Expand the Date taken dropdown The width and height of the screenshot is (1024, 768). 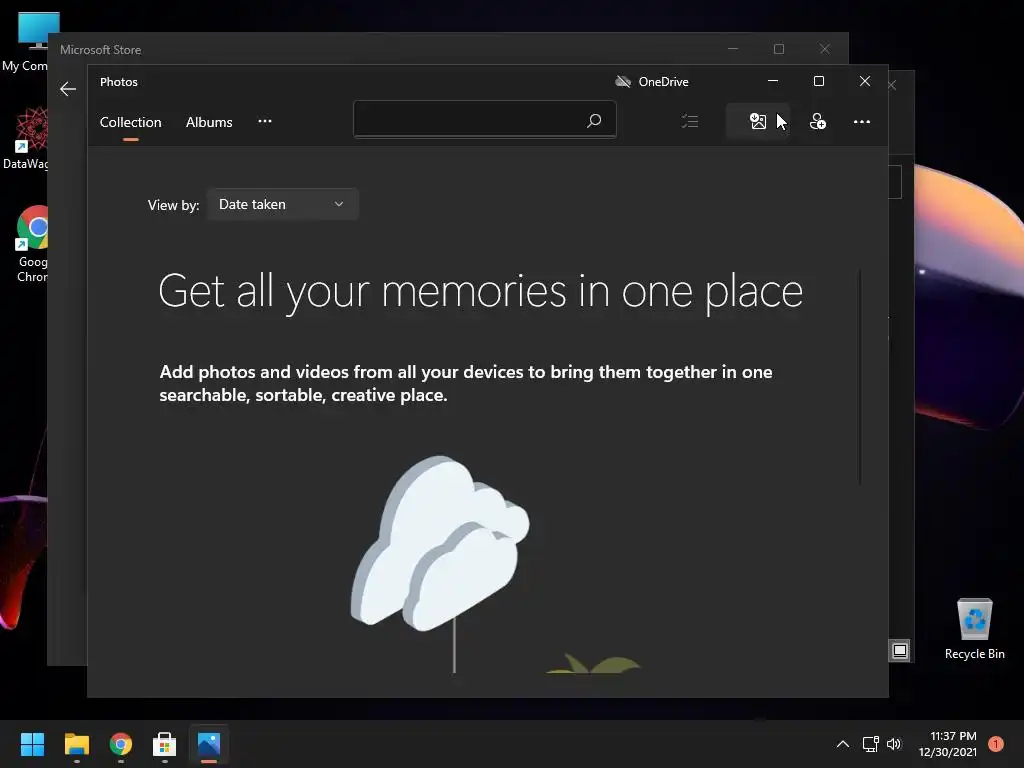[282, 204]
